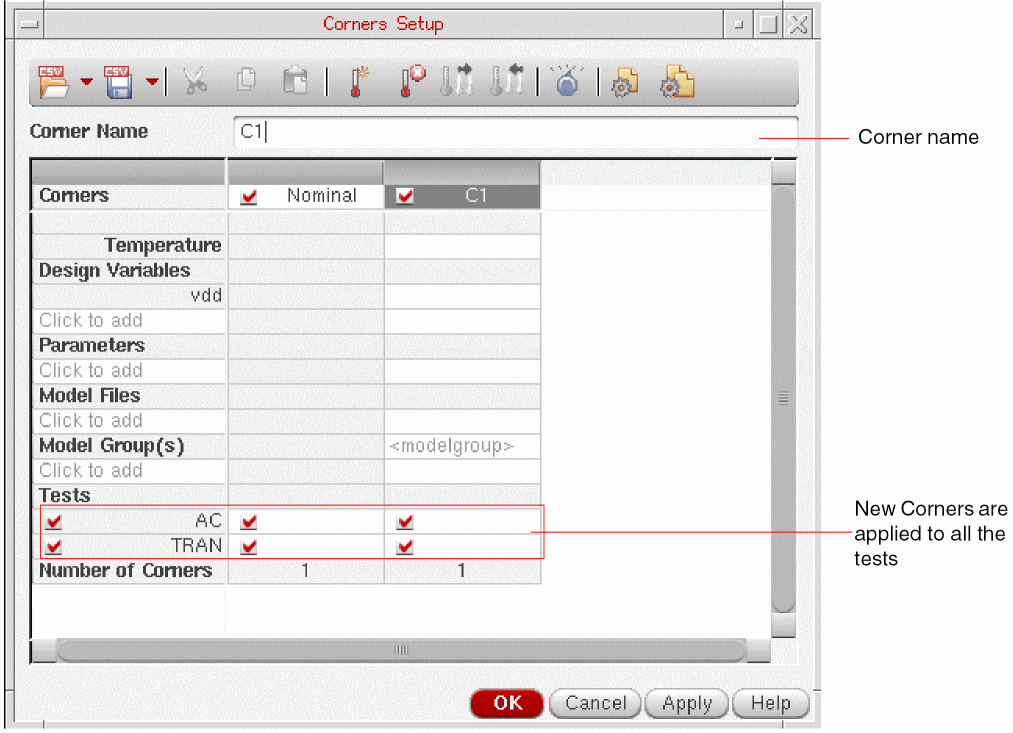The width and height of the screenshot is (1013, 733).
Task: Click the single document gear icon
Action: [x=624, y=83]
